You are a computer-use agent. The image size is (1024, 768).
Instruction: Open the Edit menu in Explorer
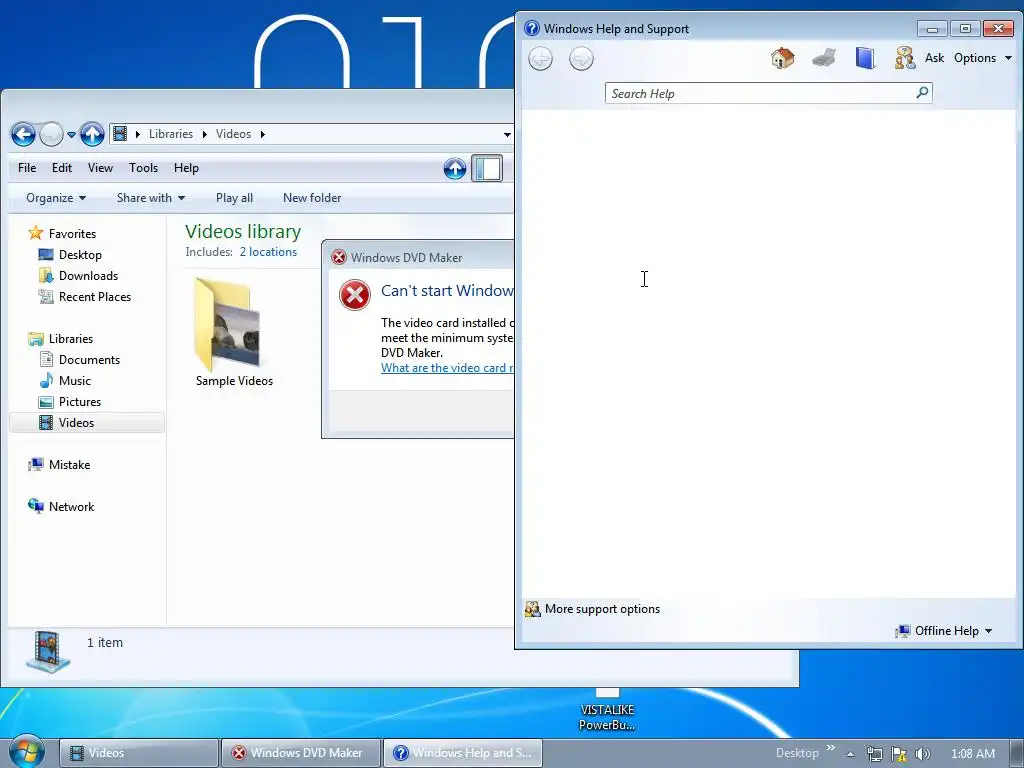pos(62,168)
